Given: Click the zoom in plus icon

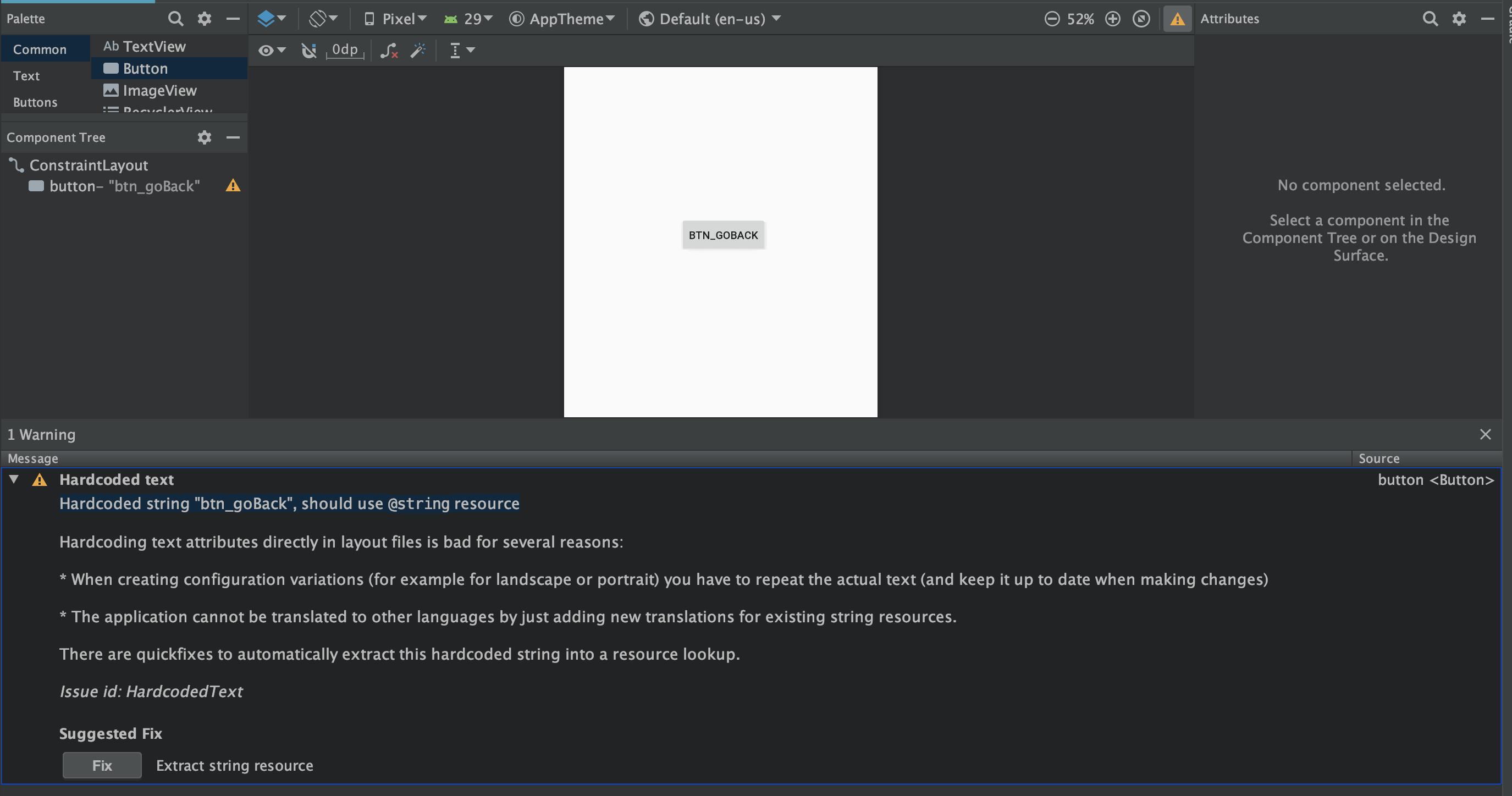Looking at the screenshot, I should pyautogui.click(x=1112, y=19).
